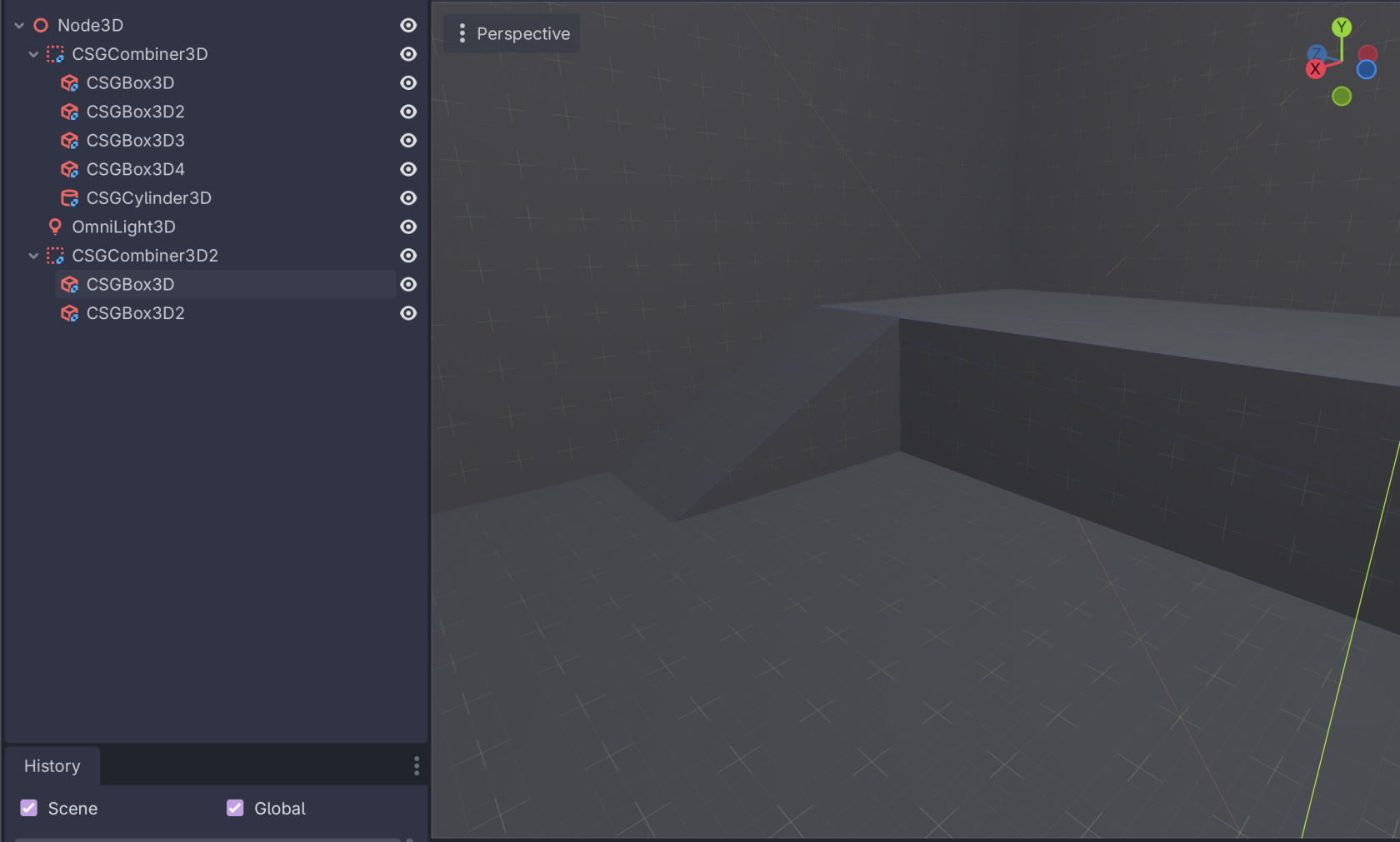
Task: Click the OmniLight3D light bulb icon
Action: [55, 226]
